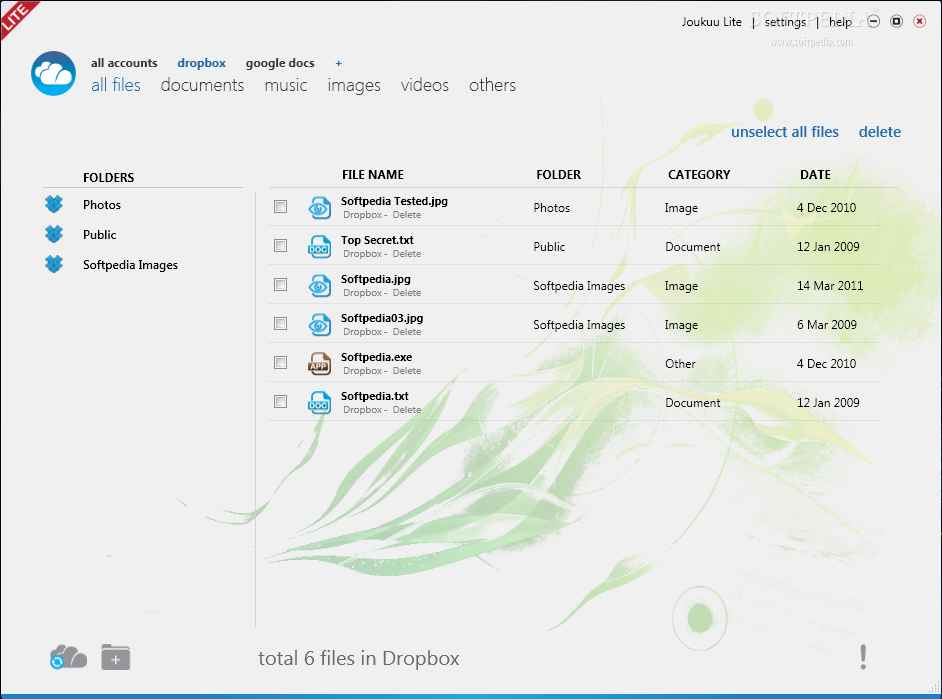Show the music category
Viewport: 942px width, 699px height.
tap(286, 85)
